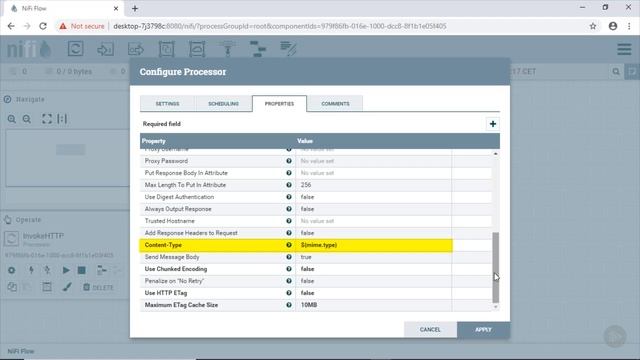Open help for Put Response Body In Attribute
Image resolution: width=640 pixels, height=360 pixels.
coord(289,173)
